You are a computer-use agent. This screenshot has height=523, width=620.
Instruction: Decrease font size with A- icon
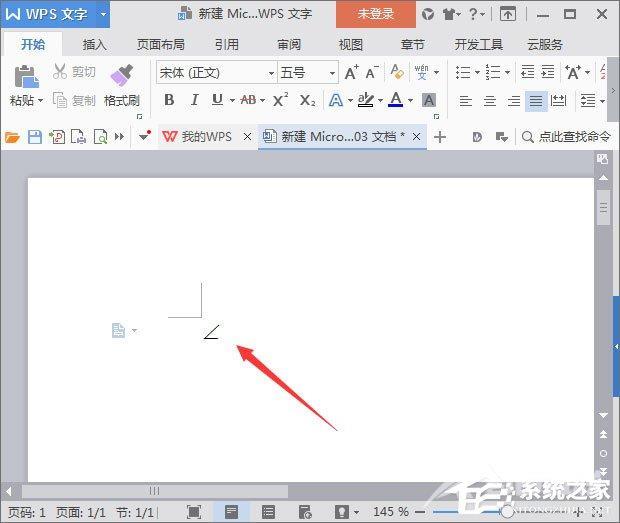pos(372,72)
